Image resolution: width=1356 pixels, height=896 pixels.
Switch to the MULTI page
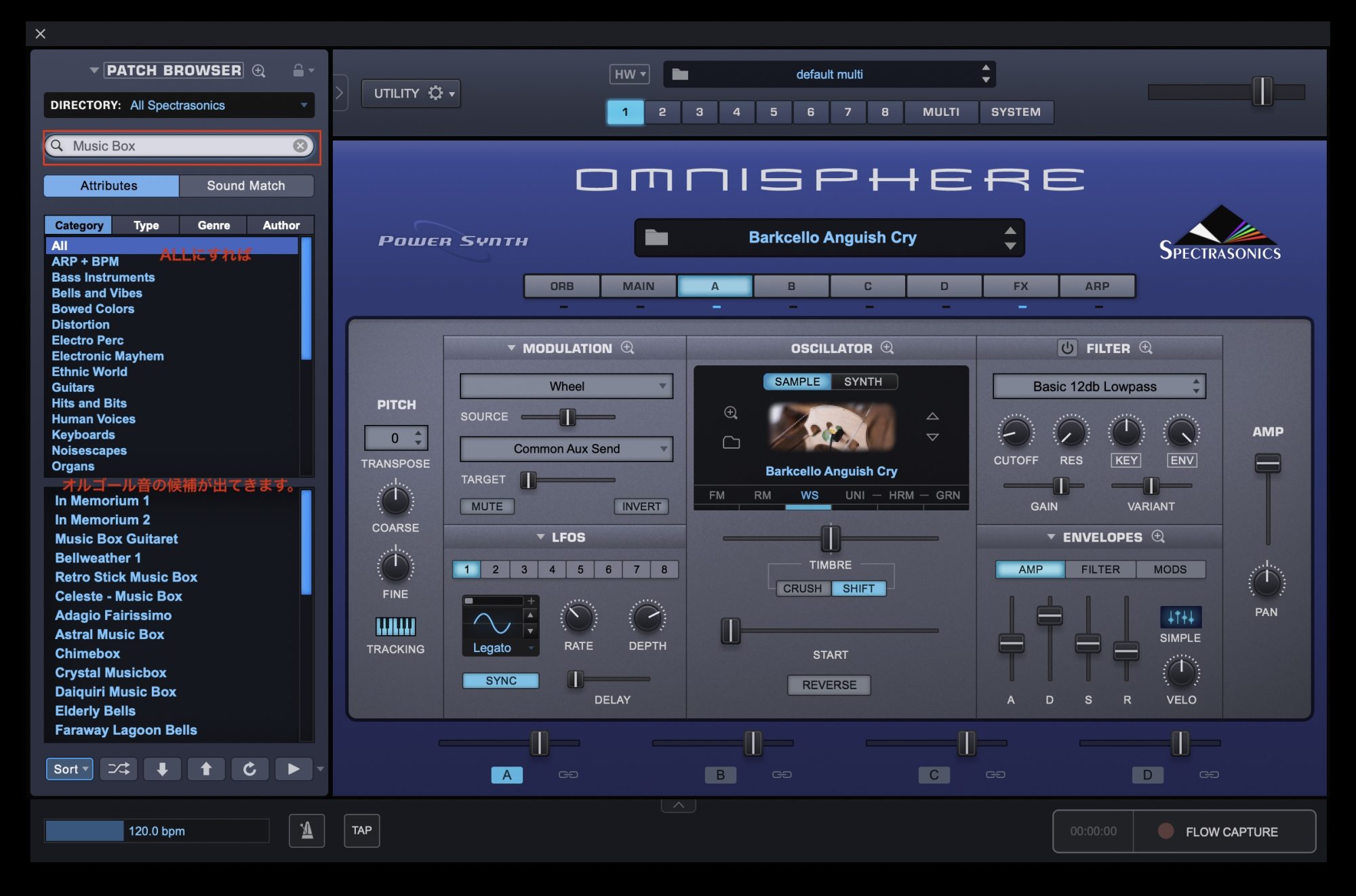[x=940, y=112]
